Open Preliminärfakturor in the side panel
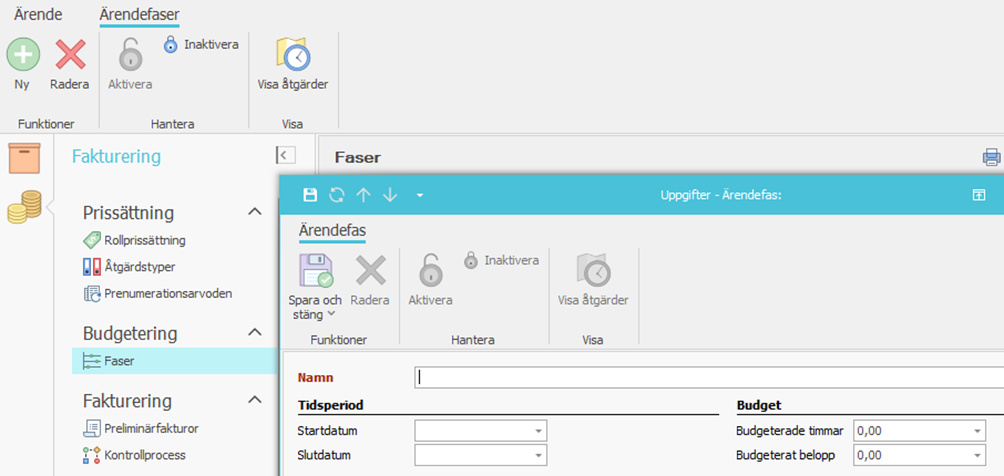This screenshot has width=1004, height=476. click(x=151, y=428)
